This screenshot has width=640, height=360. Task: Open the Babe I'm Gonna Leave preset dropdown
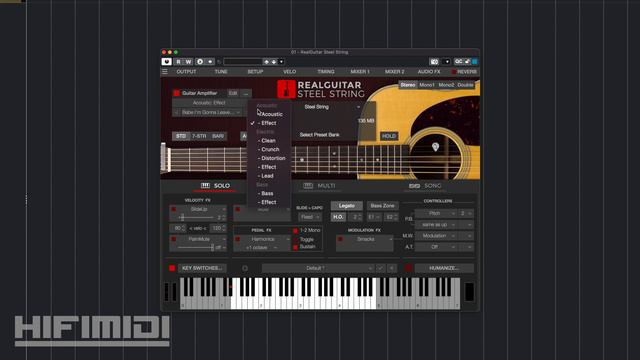click(211, 112)
